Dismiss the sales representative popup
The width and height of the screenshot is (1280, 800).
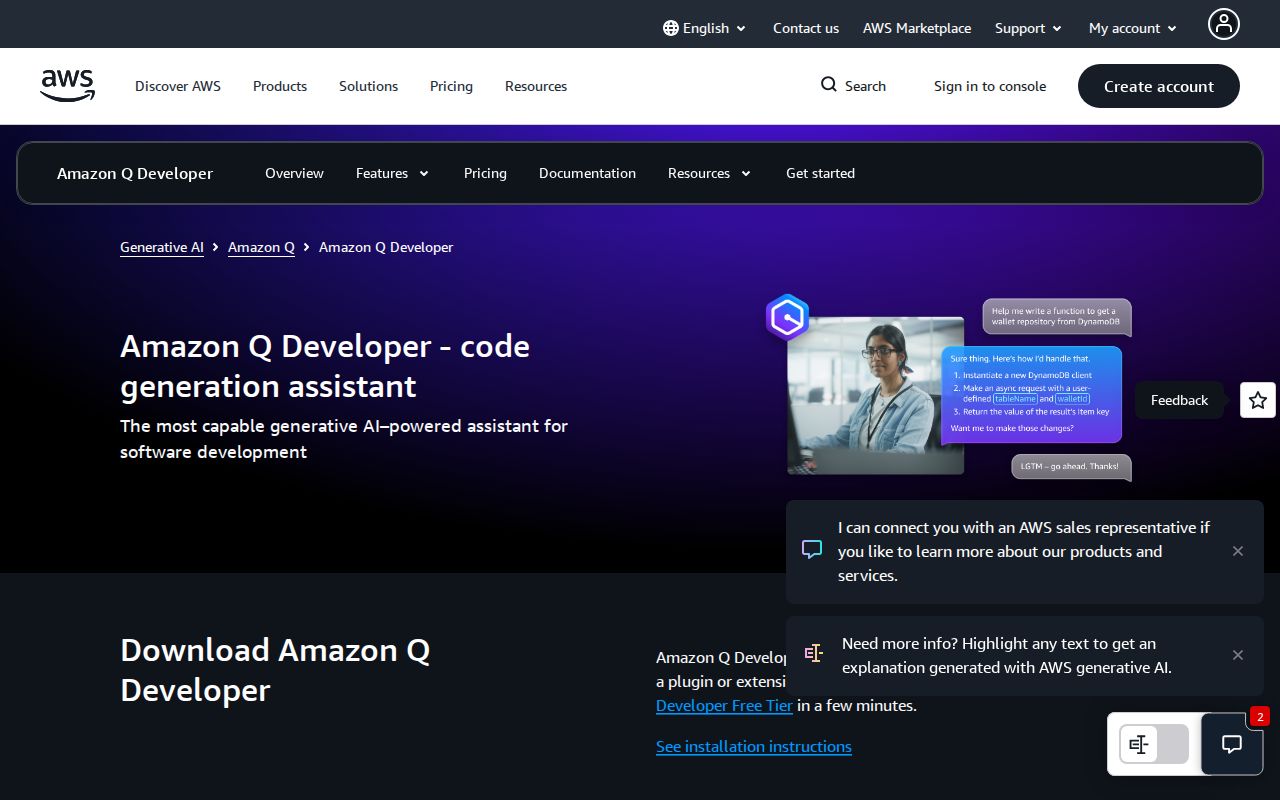[x=1238, y=551]
